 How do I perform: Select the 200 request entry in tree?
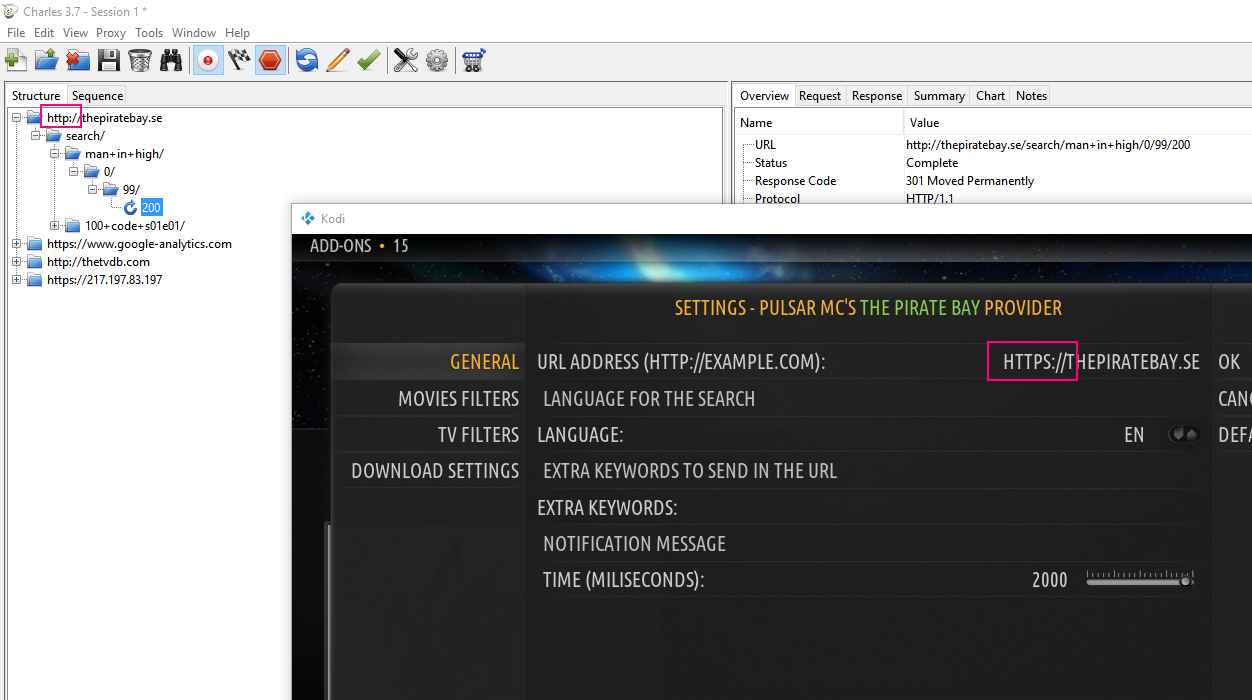(x=151, y=208)
